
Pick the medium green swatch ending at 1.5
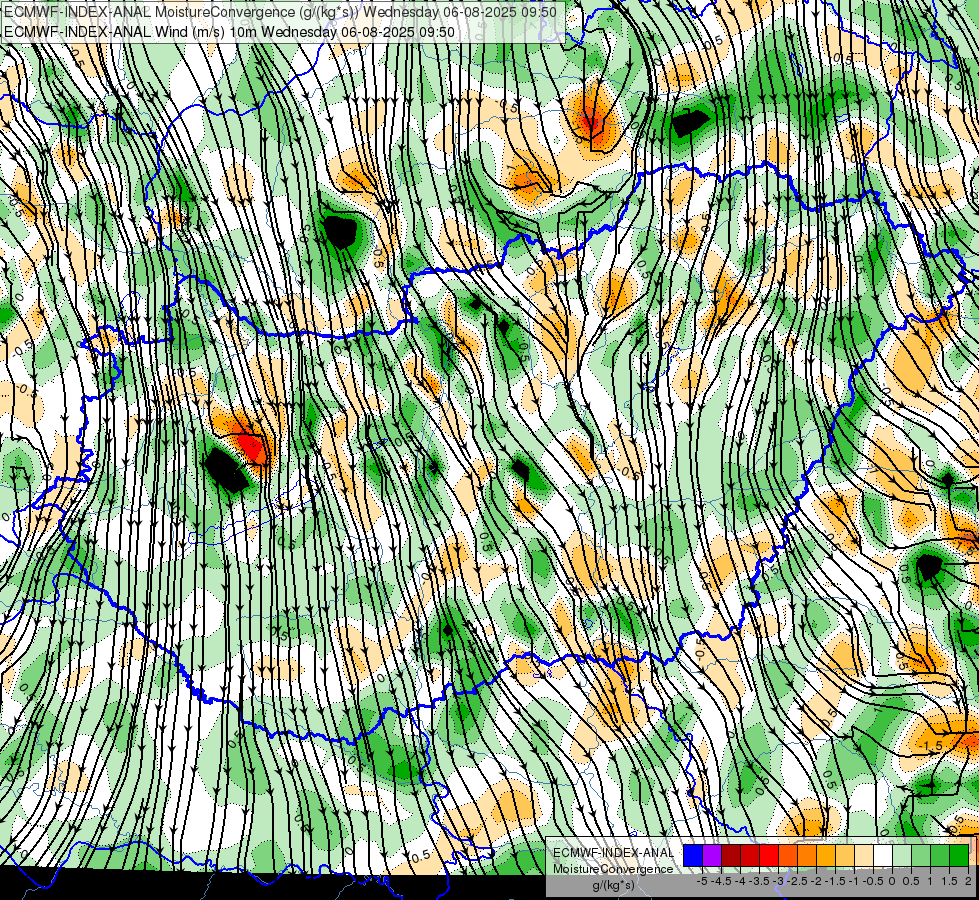coord(940,855)
